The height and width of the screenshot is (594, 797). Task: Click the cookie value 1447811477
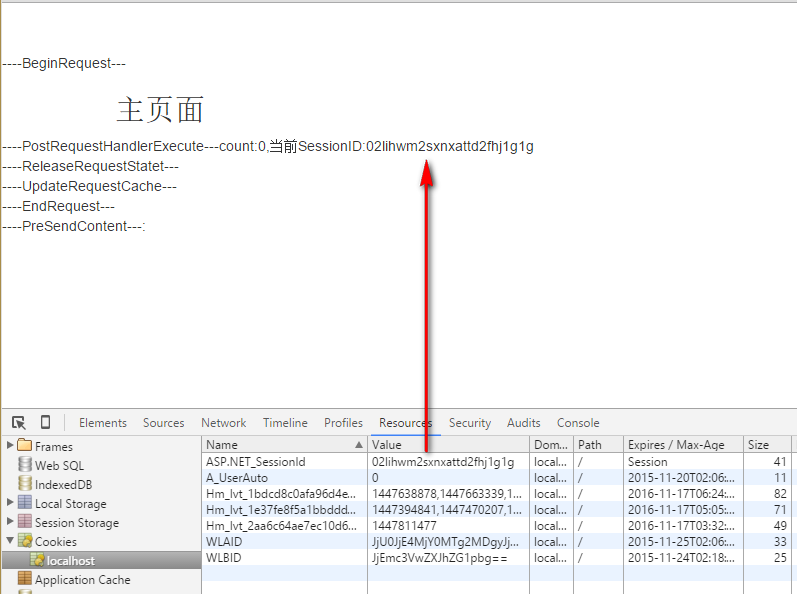tap(404, 526)
